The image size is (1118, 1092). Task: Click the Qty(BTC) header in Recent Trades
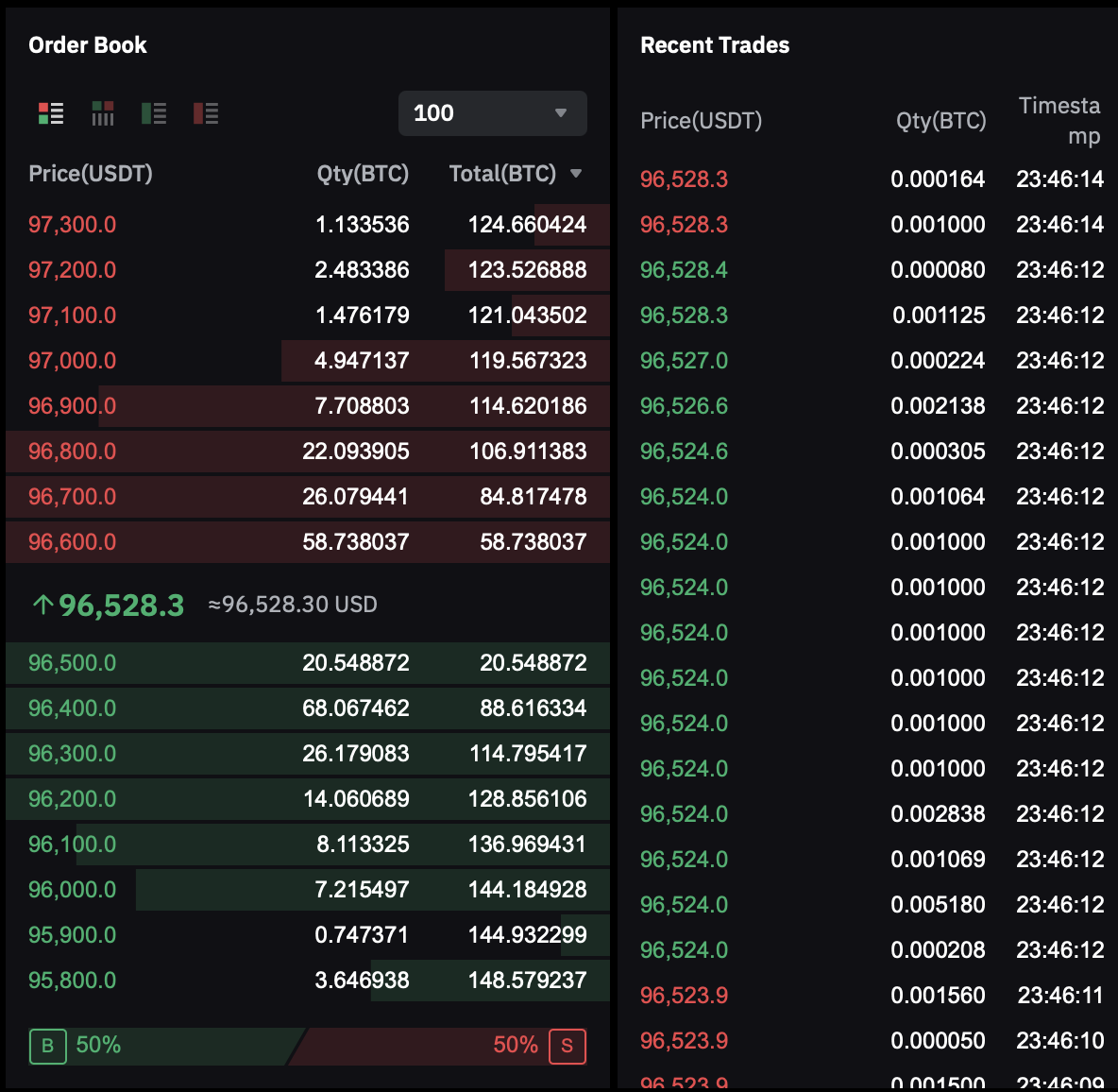point(941,121)
